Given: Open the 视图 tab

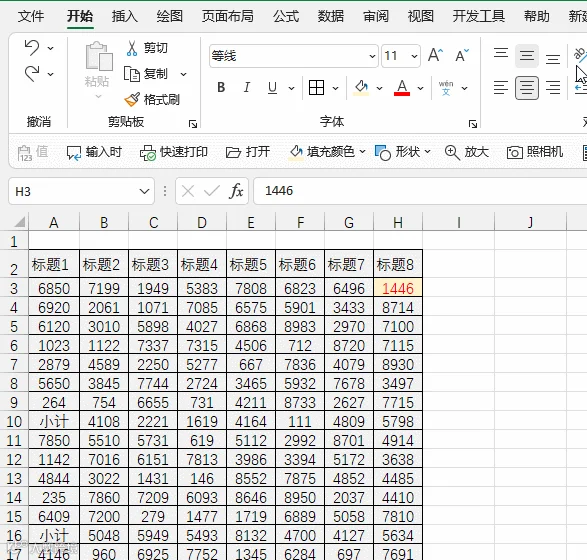Looking at the screenshot, I should point(421,16).
